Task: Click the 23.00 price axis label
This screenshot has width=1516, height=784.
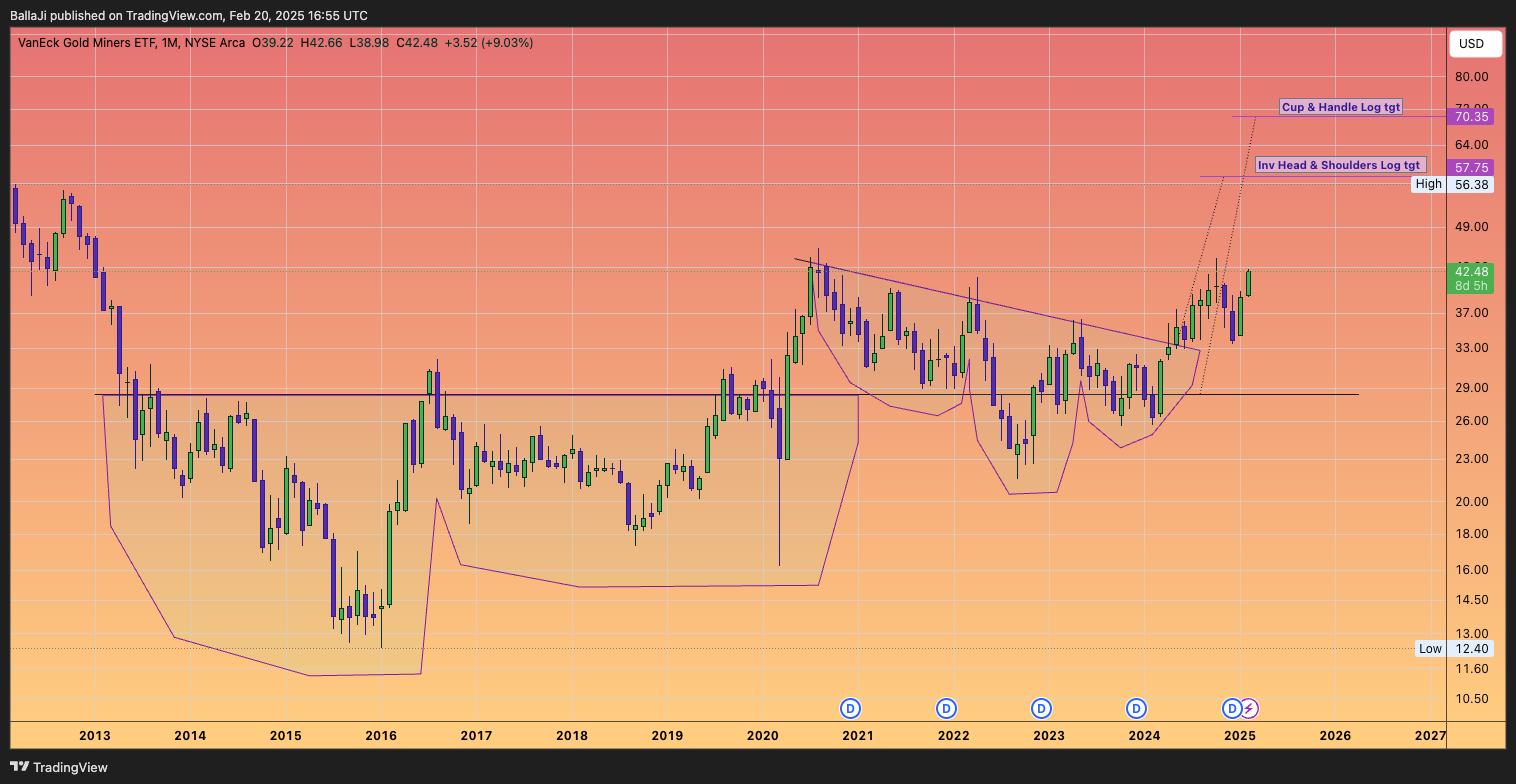Action: [1473, 459]
